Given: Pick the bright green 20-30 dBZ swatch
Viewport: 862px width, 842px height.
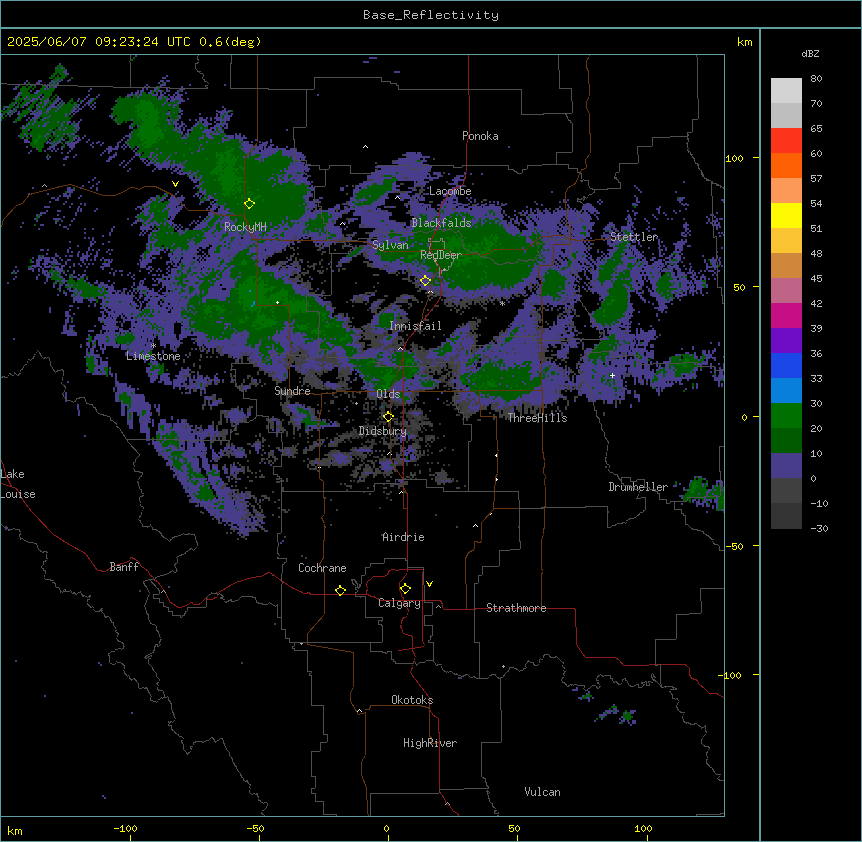Looking at the screenshot, I should (786, 416).
